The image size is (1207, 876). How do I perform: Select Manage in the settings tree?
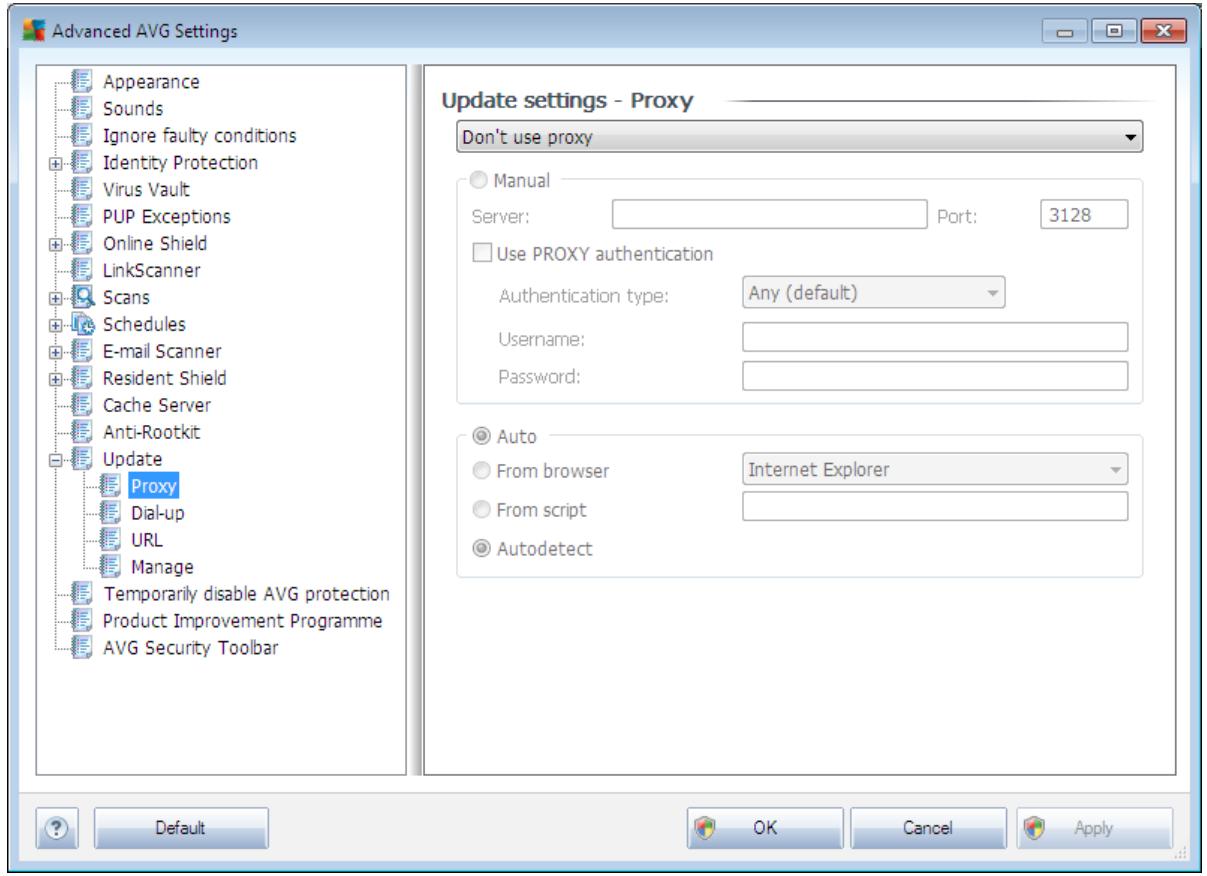162,567
